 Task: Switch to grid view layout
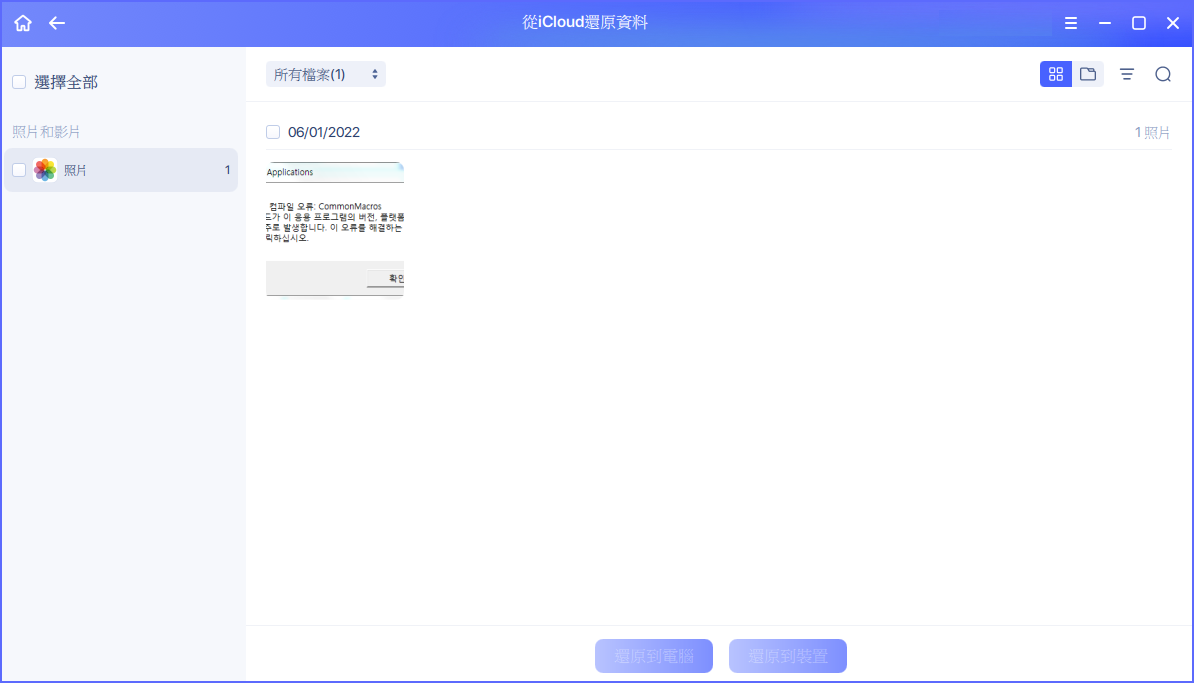[1056, 73]
